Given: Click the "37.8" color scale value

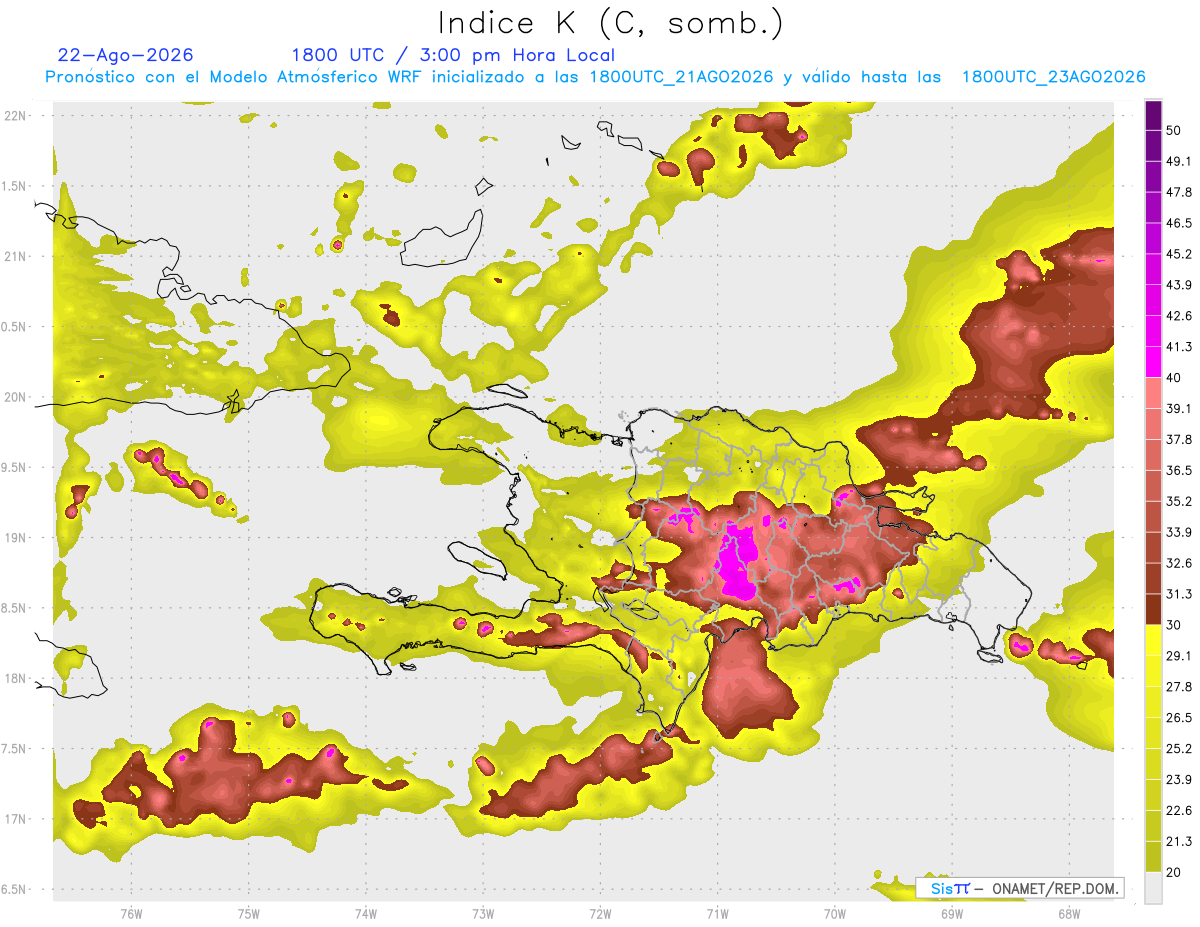Looking at the screenshot, I should pyautogui.click(x=1179, y=439).
